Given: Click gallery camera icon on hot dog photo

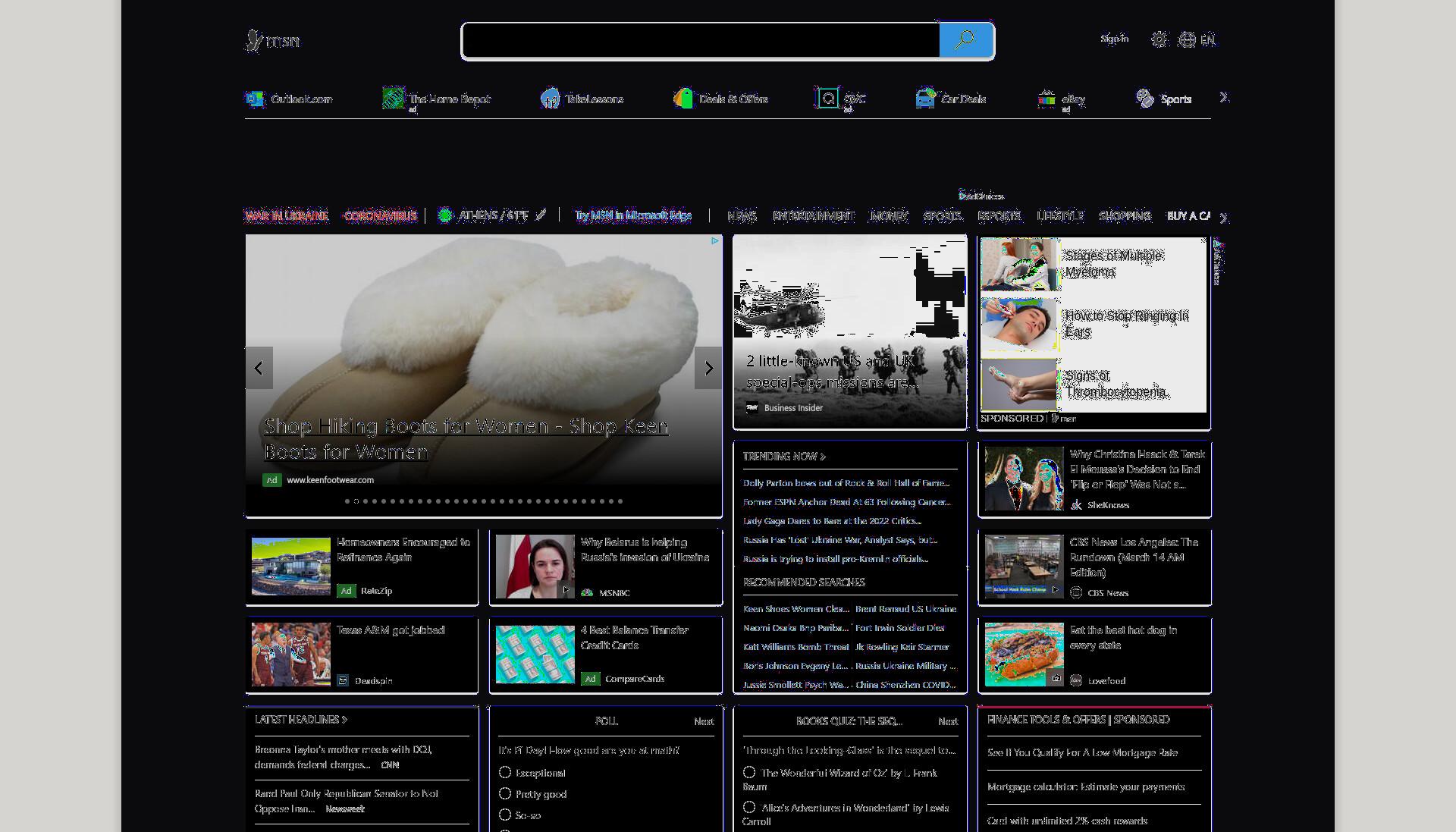Looking at the screenshot, I should tap(1055, 678).
